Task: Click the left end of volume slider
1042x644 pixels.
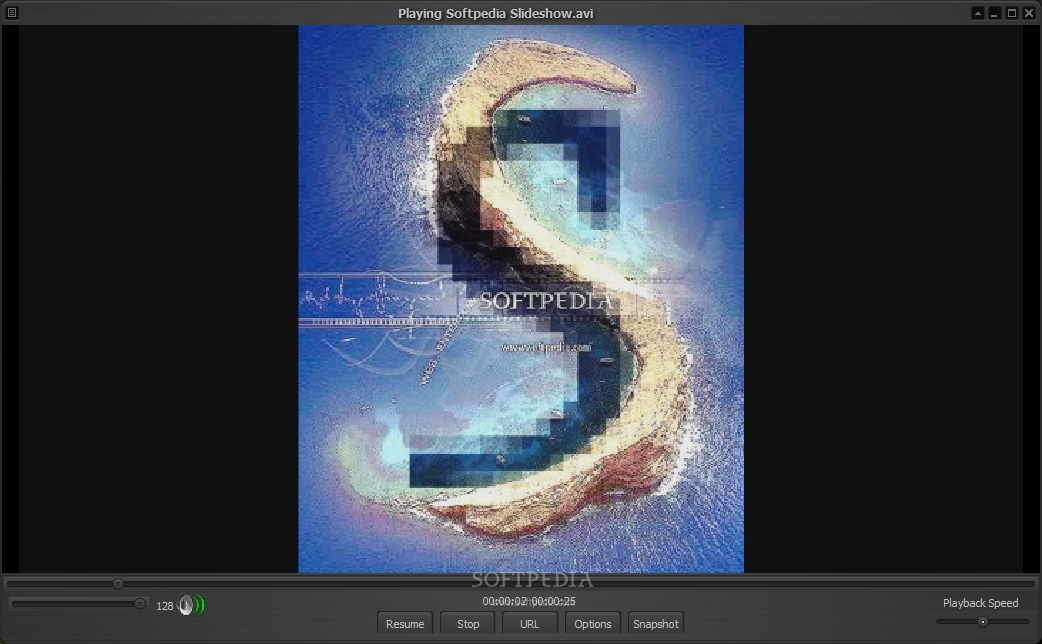Action: pos(15,603)
